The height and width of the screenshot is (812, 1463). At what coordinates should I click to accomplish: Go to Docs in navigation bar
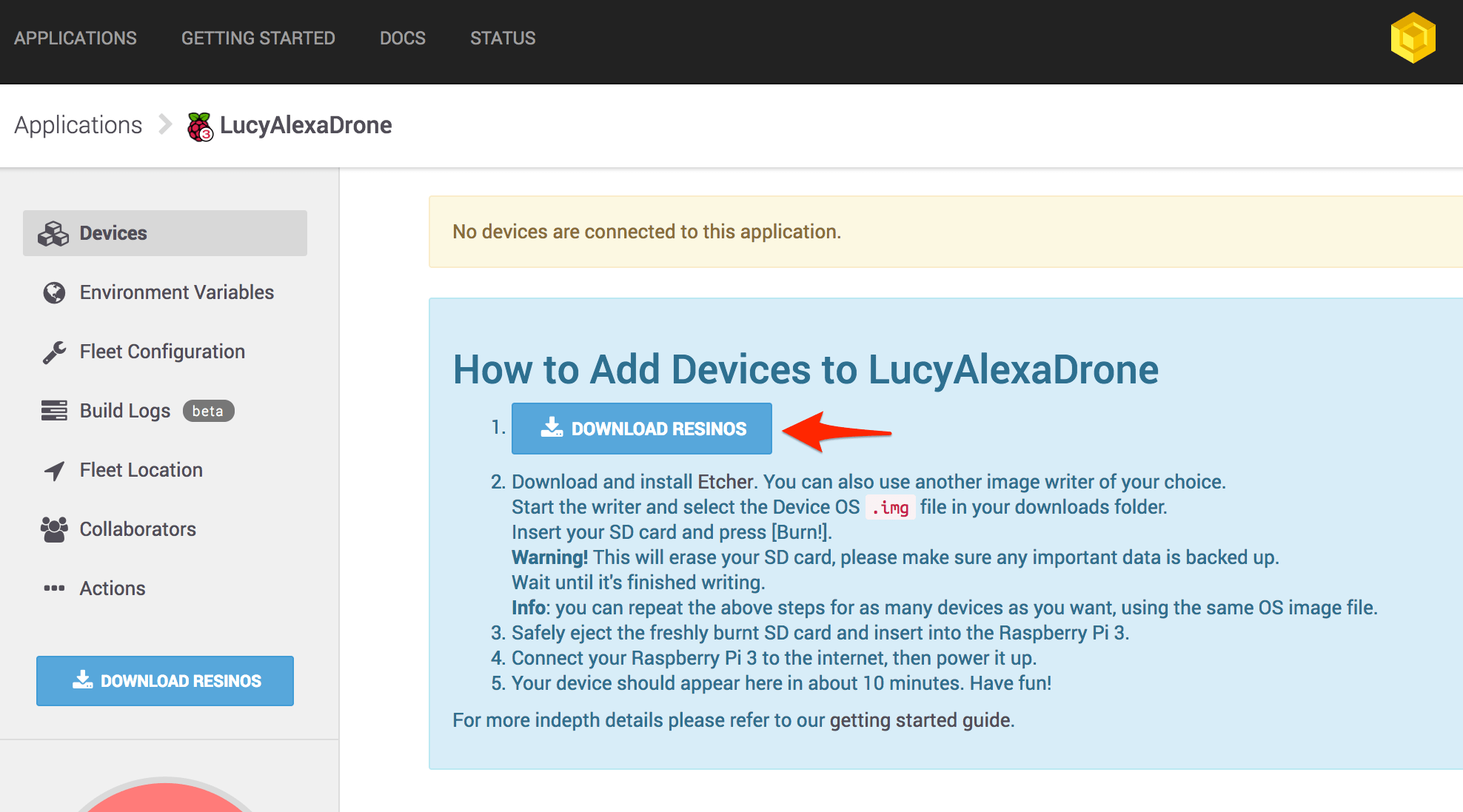click(402, 38)
